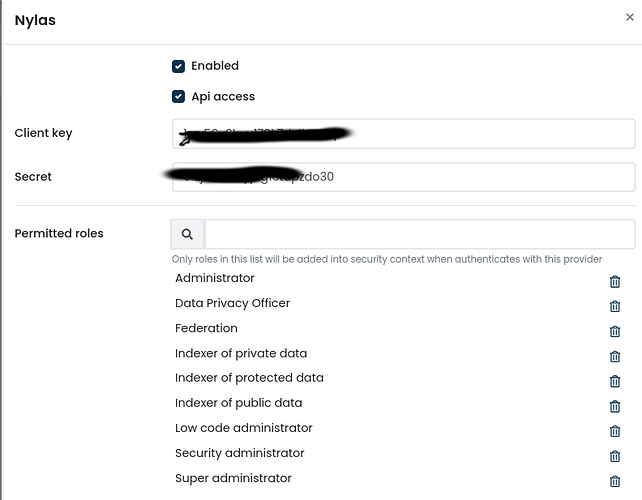Click the search magnifier icon for roles
This screenshot has height=500, width=642.
pos(187,234)
